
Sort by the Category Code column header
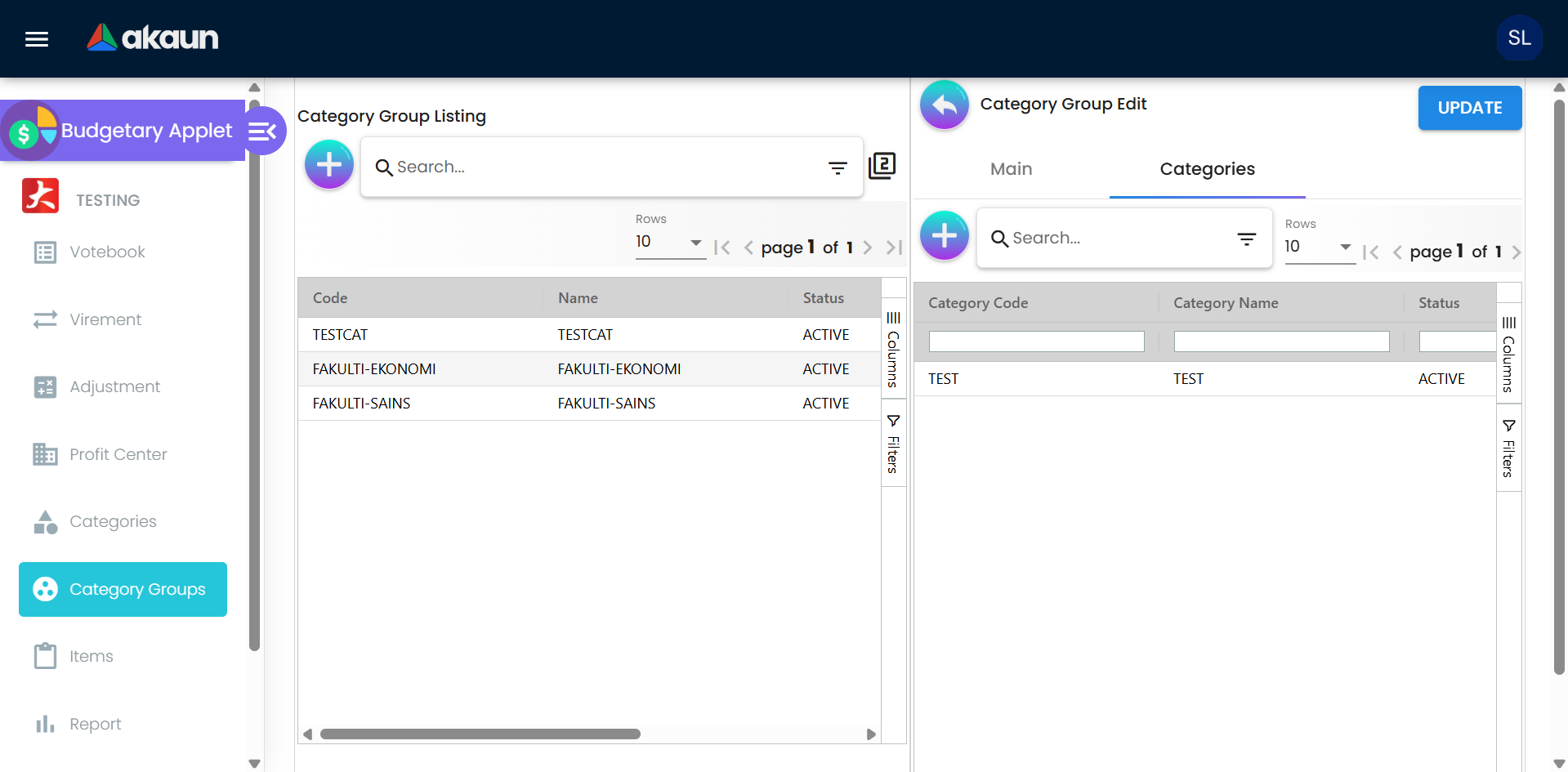point(978,303)
